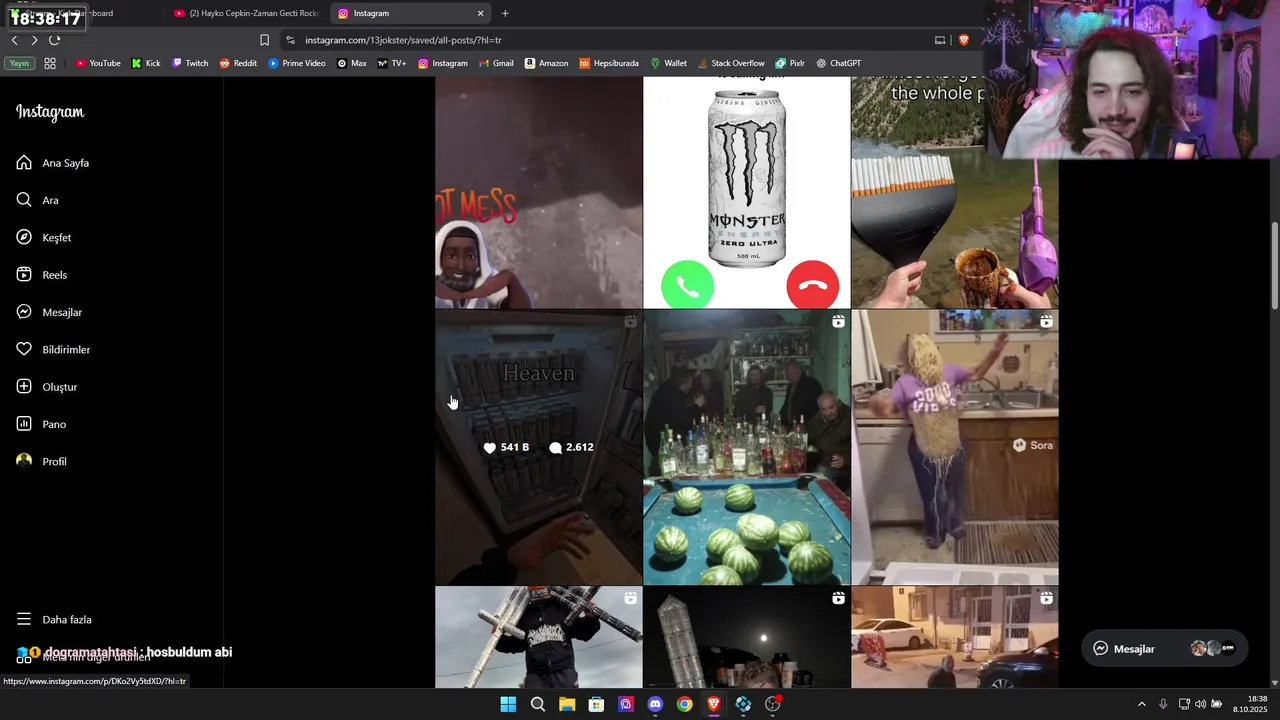Open the Reddit bookmark
Screen dimensions: 1280x720
pyautogui.click(x=238, y=63)
